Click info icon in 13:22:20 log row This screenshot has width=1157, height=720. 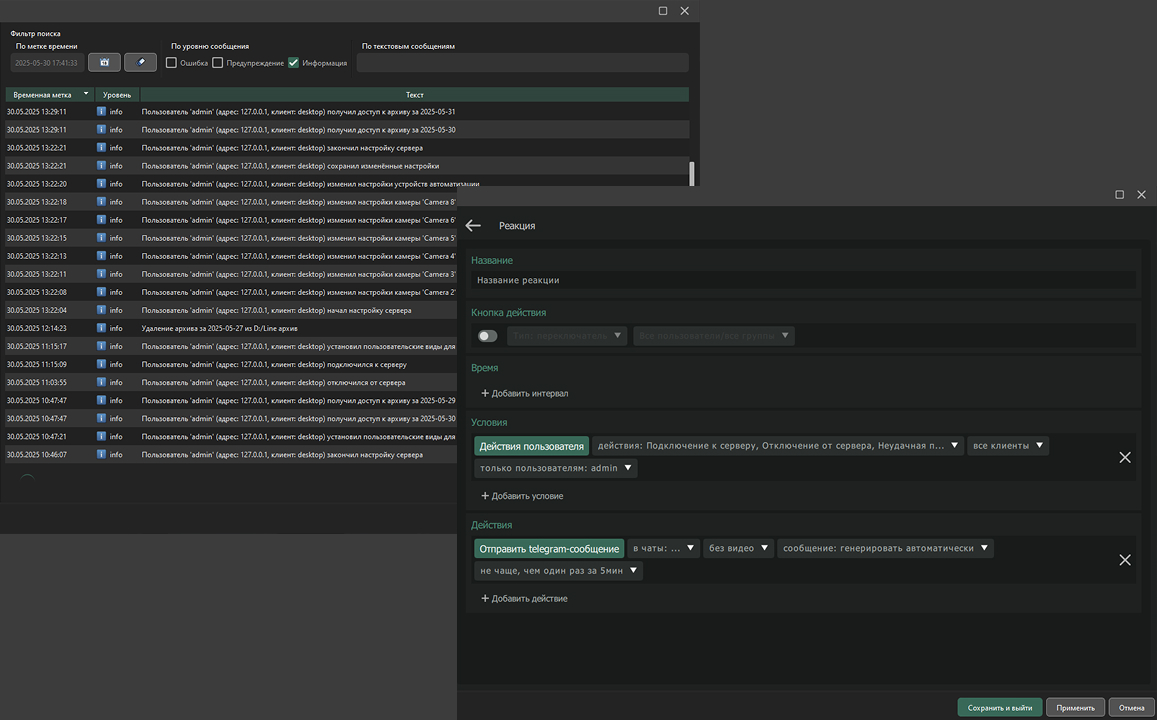(102, 184)
